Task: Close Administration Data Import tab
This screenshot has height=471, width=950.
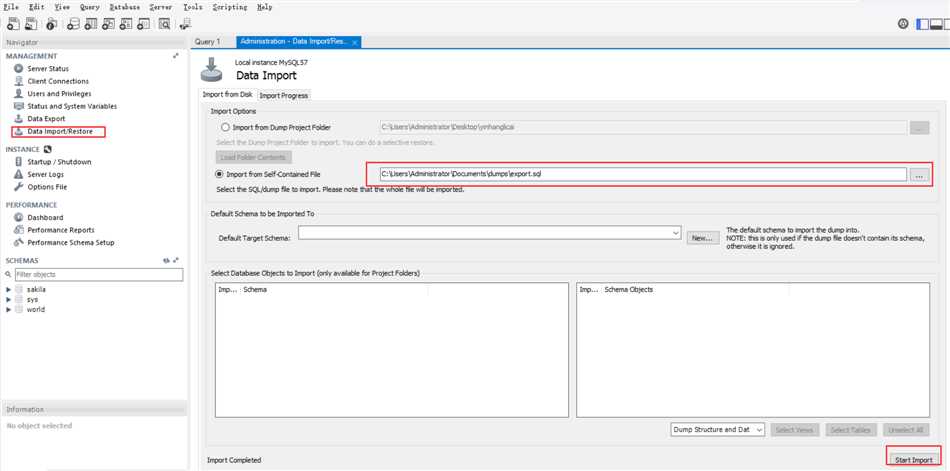Action: (354, 42)
